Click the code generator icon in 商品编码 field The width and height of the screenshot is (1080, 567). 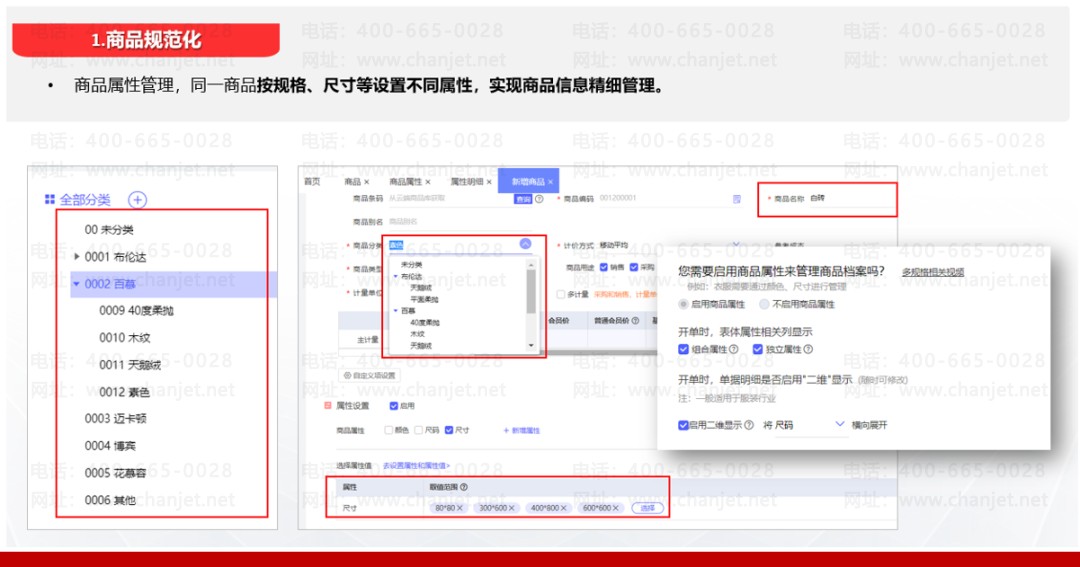click(737, 199)
